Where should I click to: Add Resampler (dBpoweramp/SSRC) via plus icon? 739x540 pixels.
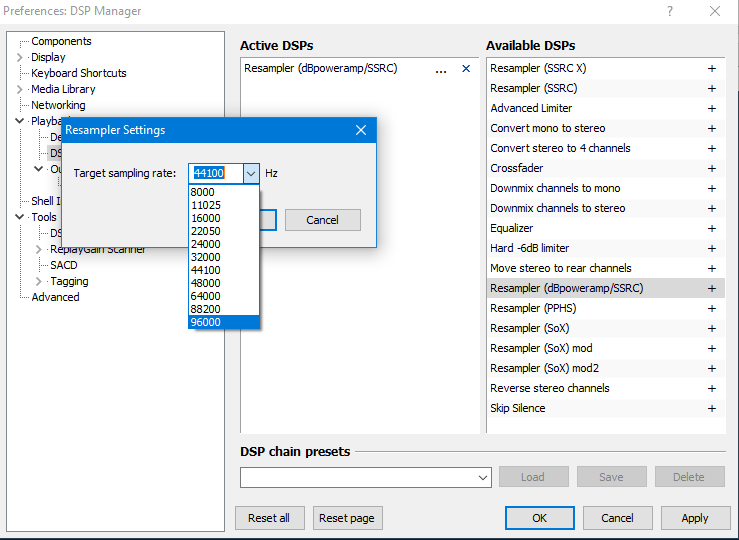point(712,288)
